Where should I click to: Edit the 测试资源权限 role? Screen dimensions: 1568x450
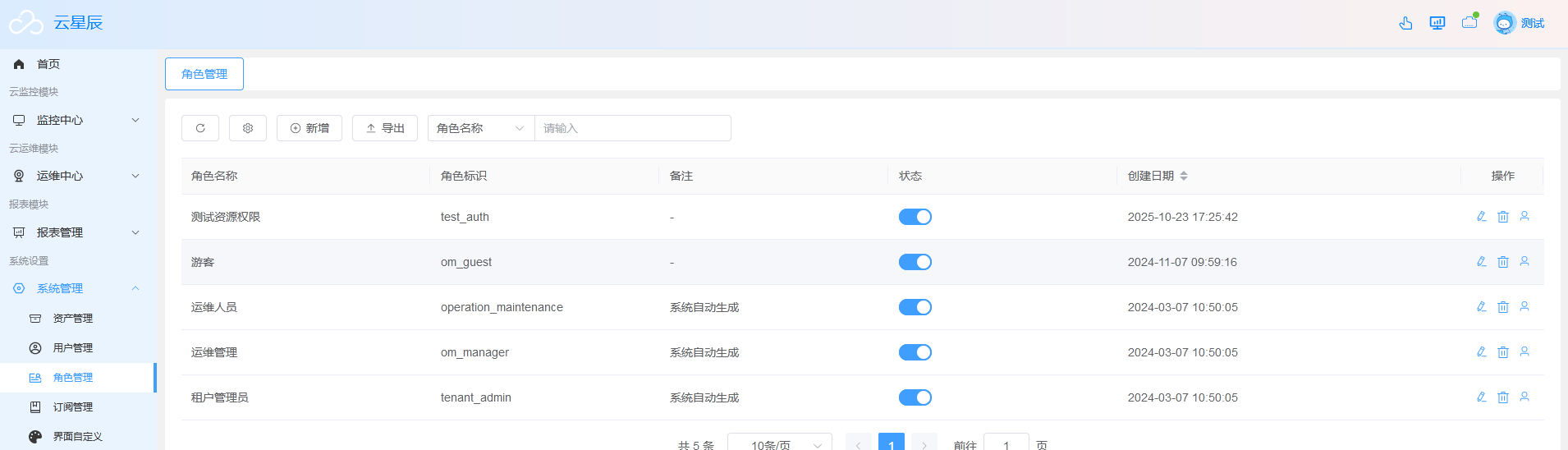point(1482,217)
